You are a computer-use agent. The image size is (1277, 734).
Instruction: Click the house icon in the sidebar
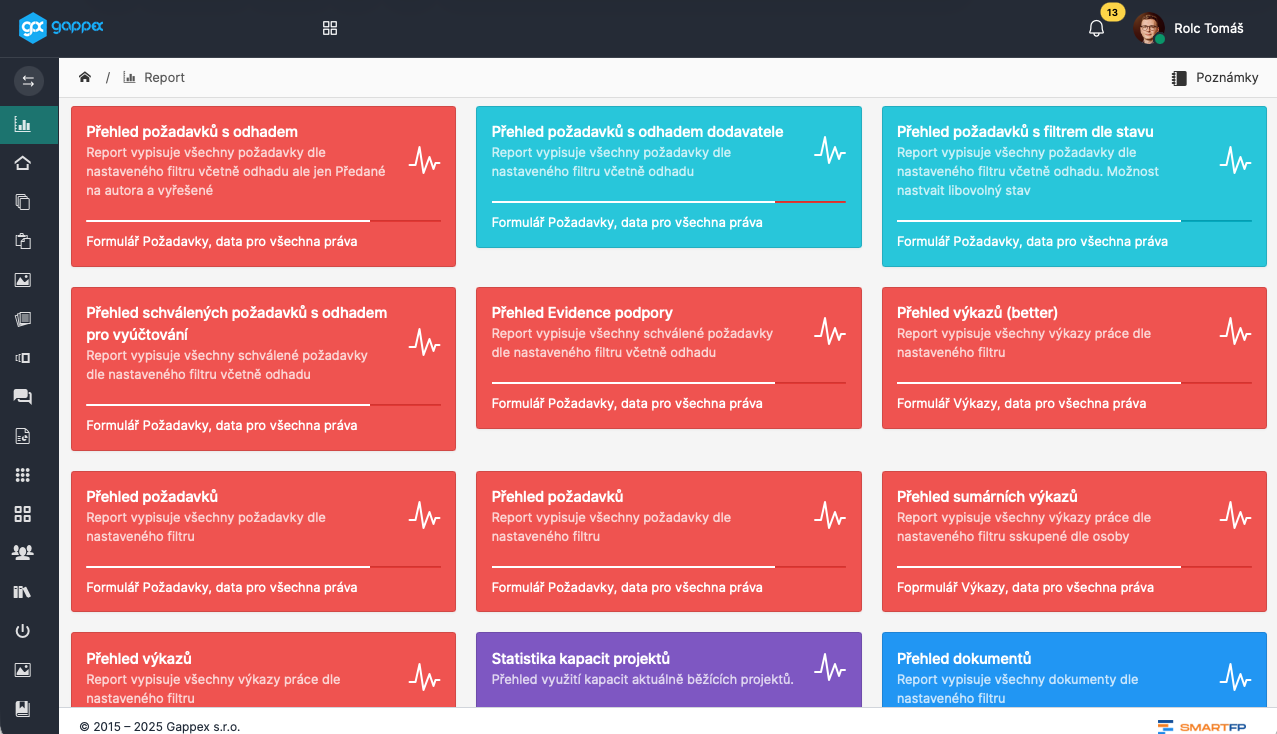[23, 164]
